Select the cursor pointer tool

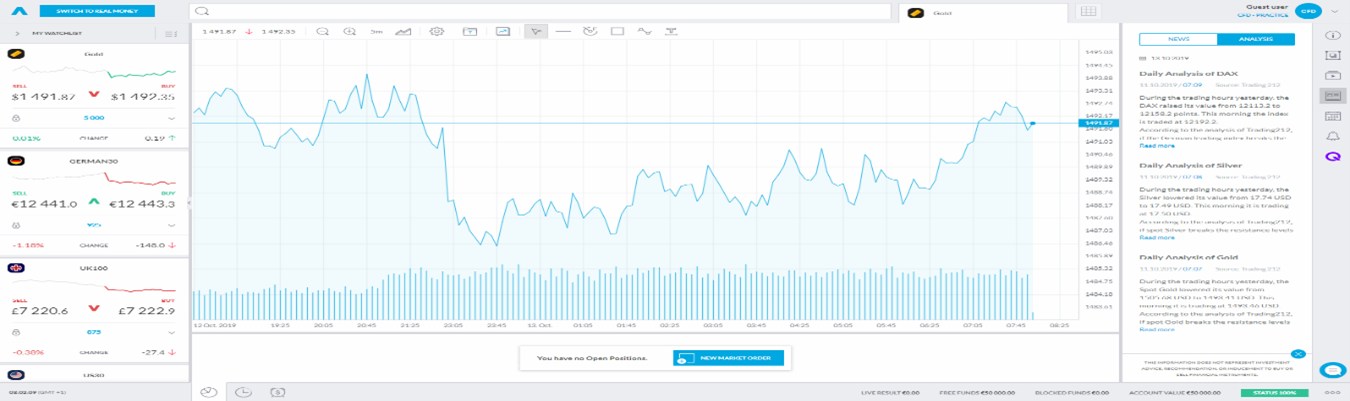(x=536, y=31)
